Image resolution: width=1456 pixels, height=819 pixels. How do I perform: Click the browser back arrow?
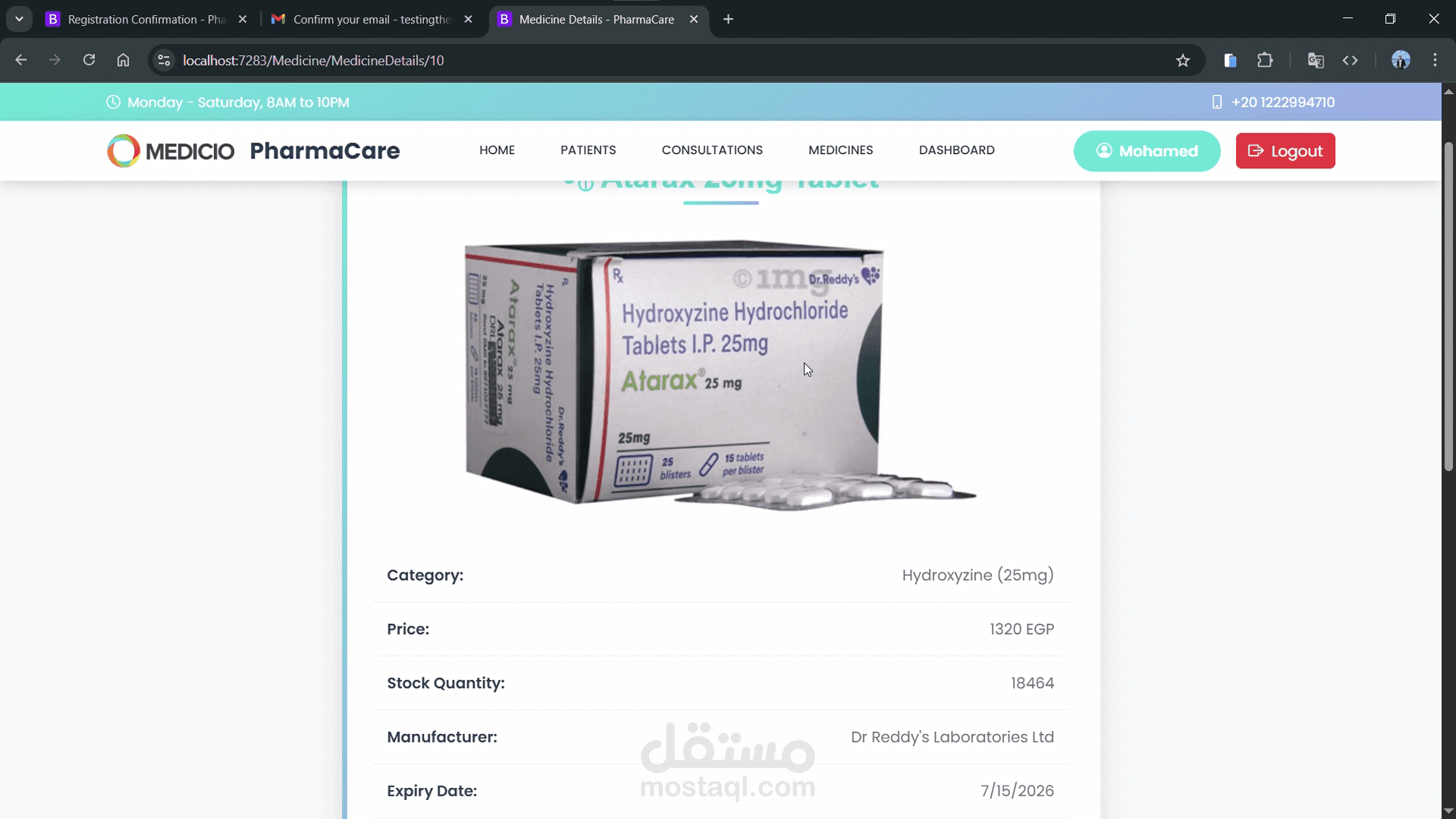(x=21, y=60)
